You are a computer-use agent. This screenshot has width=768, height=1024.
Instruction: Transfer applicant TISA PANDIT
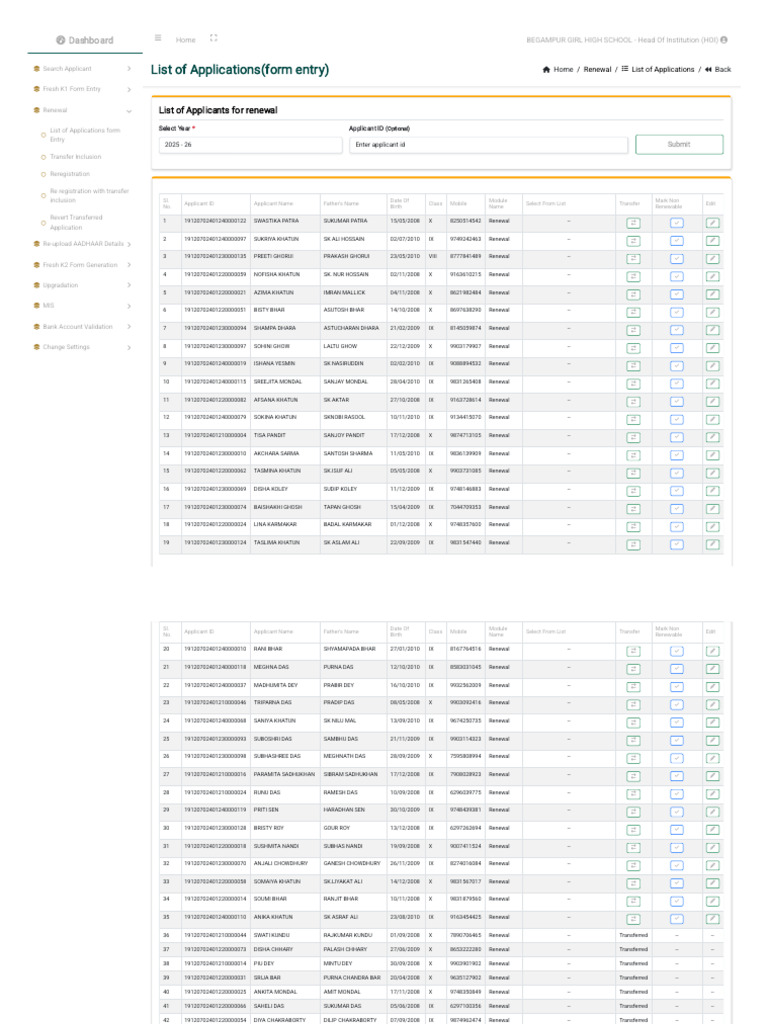tap(633, 437)
